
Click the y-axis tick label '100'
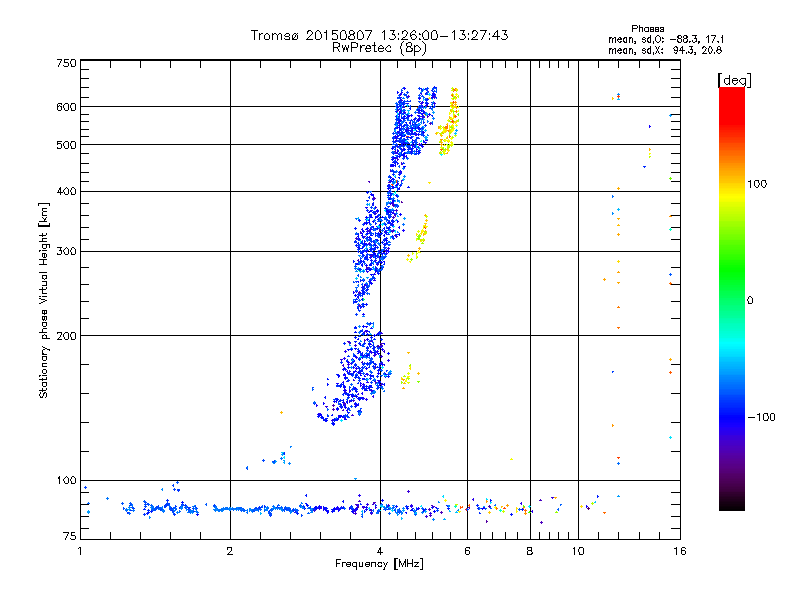[x=66, y=480]
